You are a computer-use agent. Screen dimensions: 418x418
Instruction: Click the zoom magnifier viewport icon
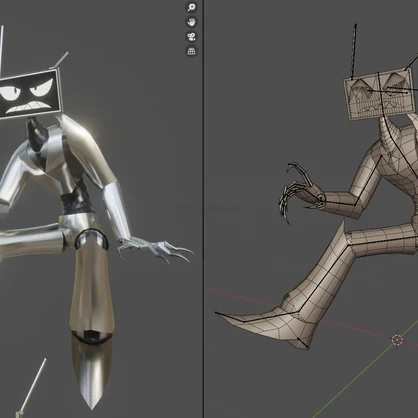point(191,7)
